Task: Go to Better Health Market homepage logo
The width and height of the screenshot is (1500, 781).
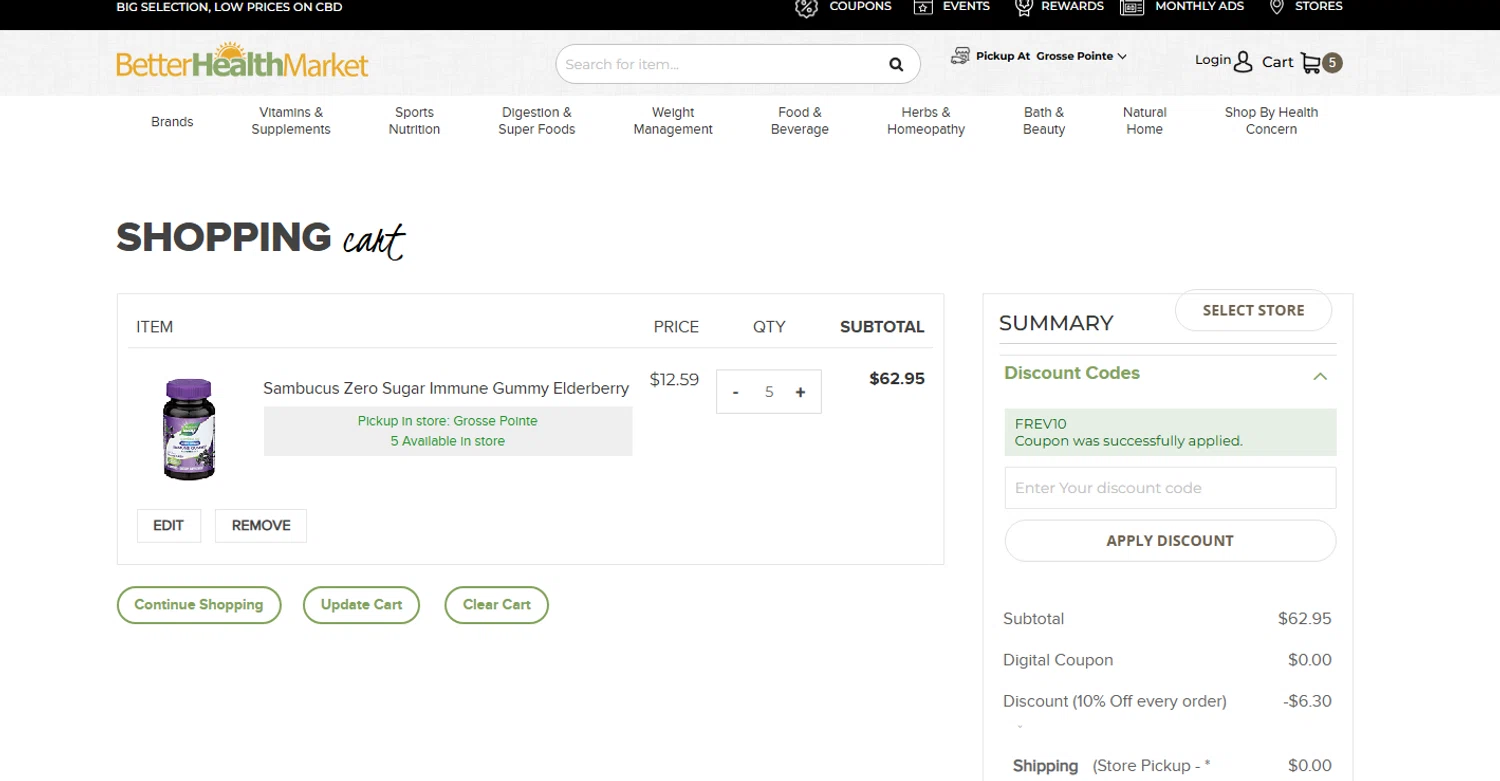Action: 242,61
